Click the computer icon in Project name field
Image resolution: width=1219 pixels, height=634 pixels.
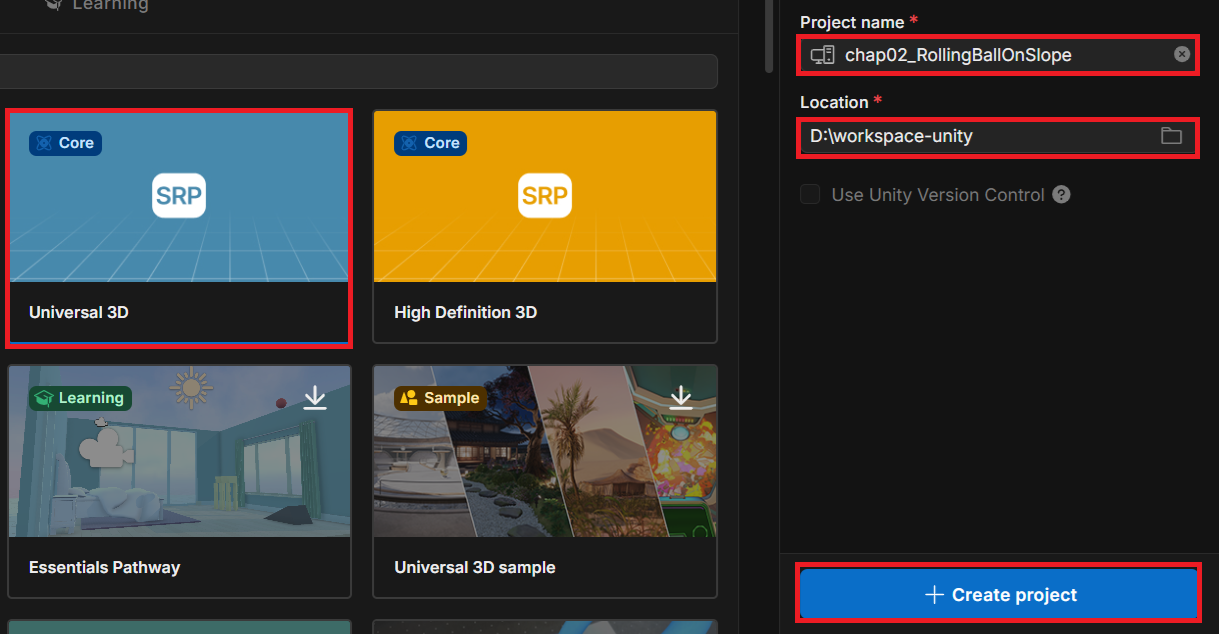pos(823,55)
